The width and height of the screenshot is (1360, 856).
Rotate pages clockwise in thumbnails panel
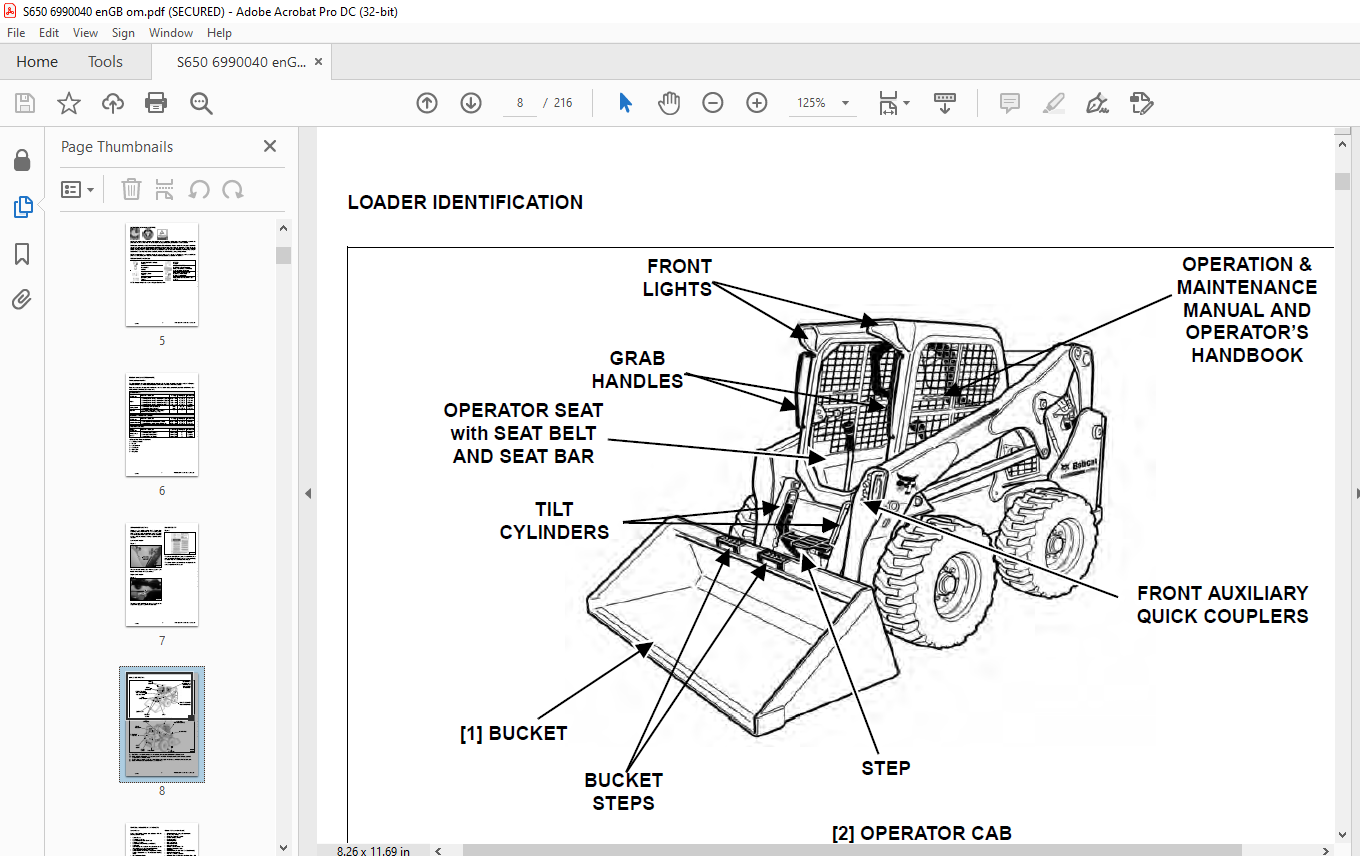(x=233, y=189)
